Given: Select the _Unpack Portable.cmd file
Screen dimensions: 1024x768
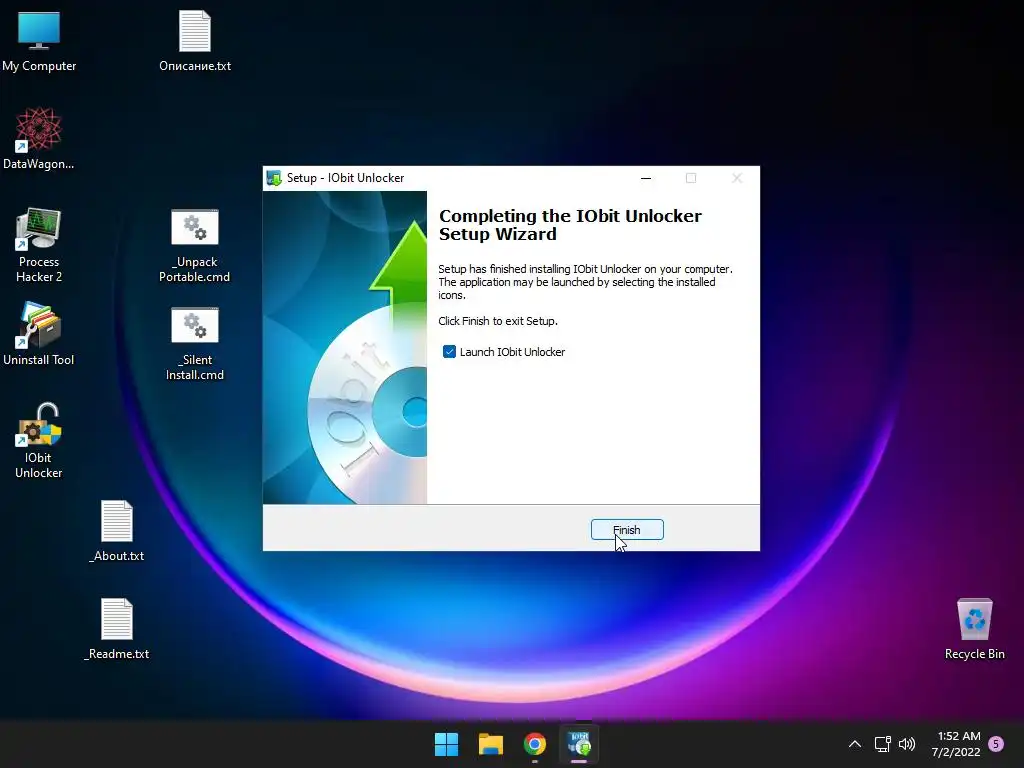Looking at the screenshot, I should [195, 246].
